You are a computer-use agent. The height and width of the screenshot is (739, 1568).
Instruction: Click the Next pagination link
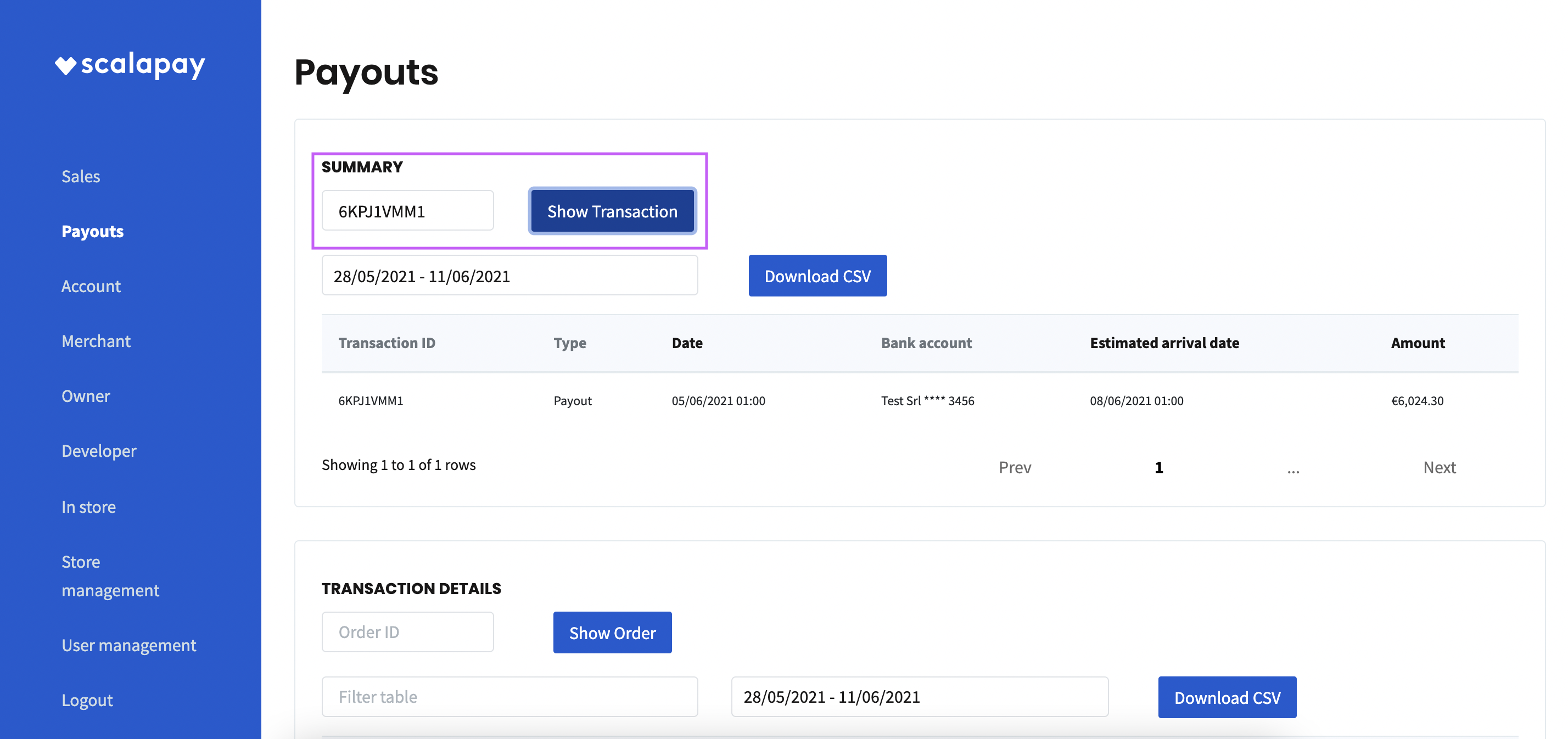[x=1439, y=468]
